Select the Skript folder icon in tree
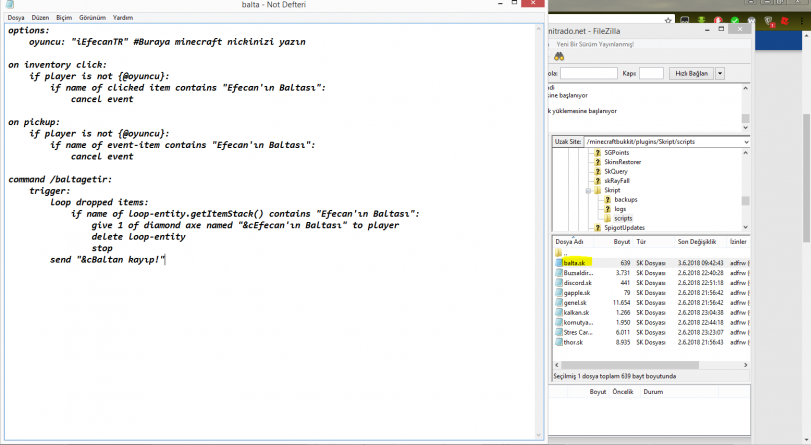This screenshot has height=445, width=811. coord(597,190)
